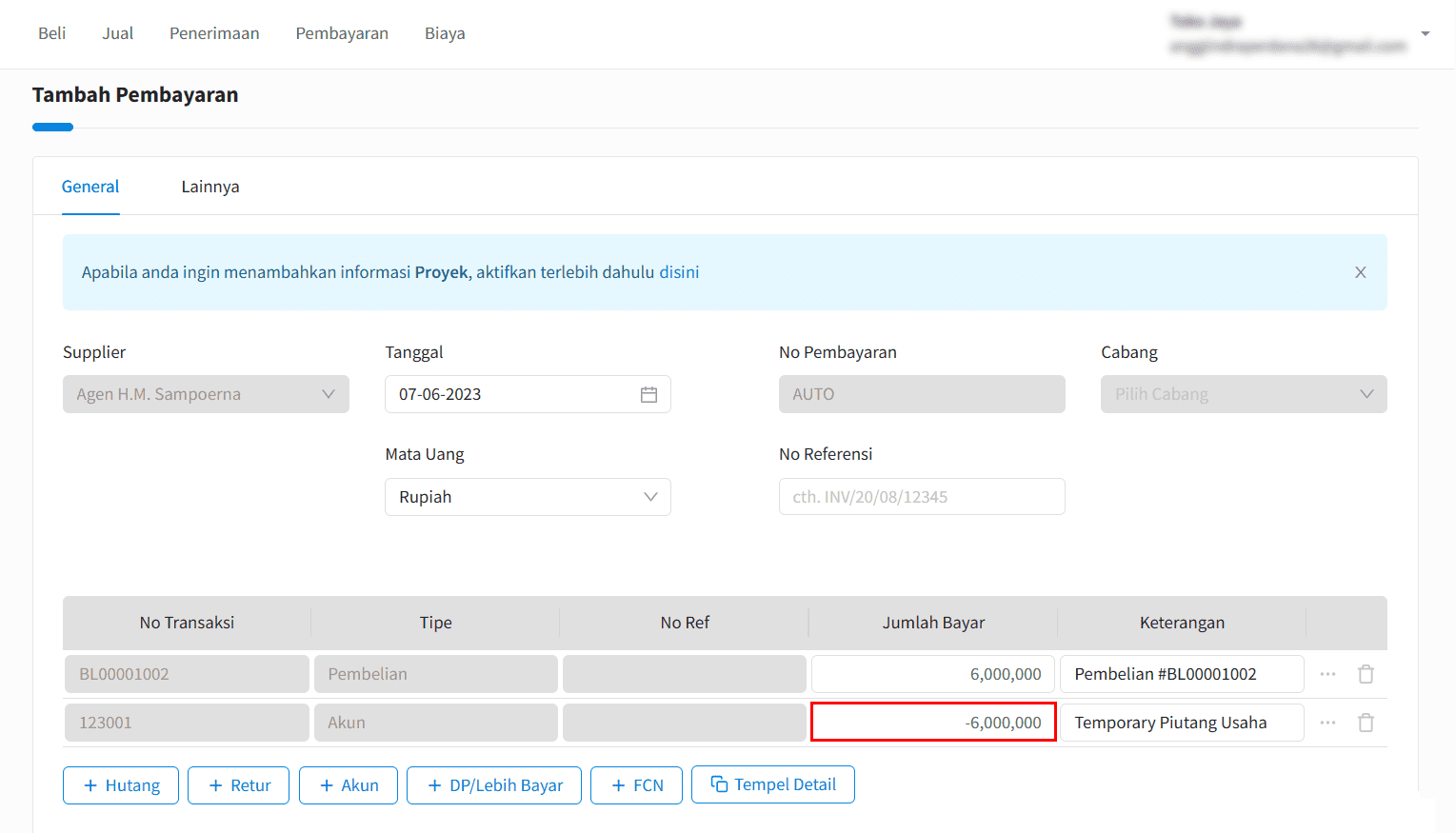Click the No Ref column header
Screen dimensions: 1456x833
coord(685,623)
